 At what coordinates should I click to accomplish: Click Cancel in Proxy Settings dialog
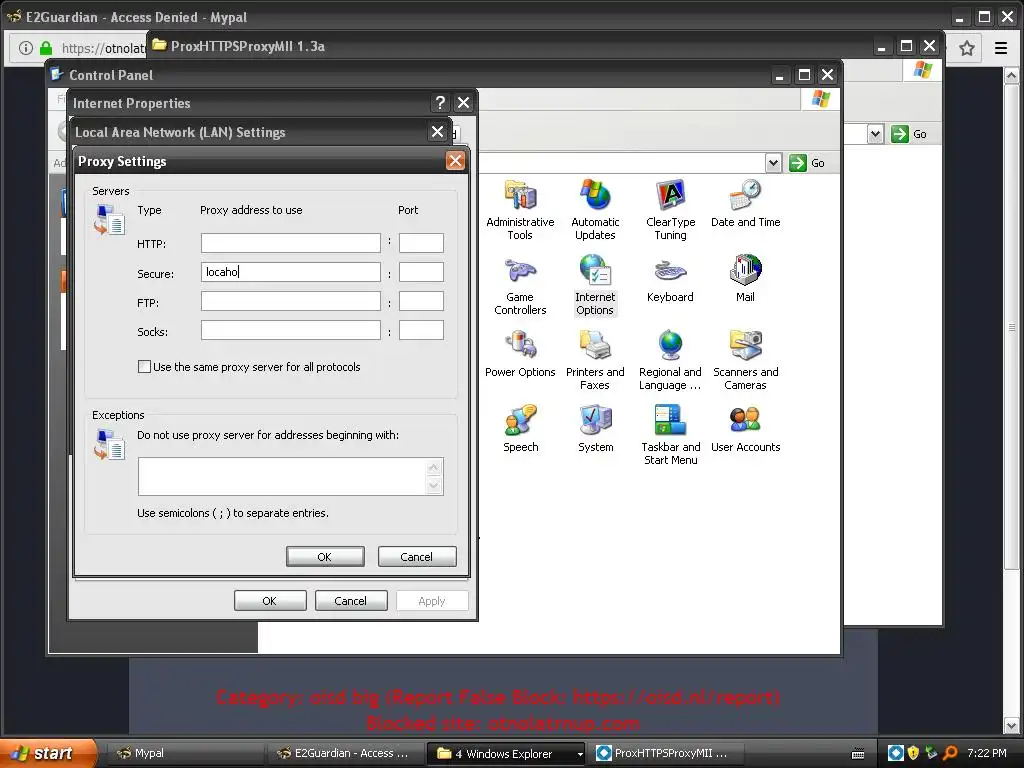click(x=417, y=556)
